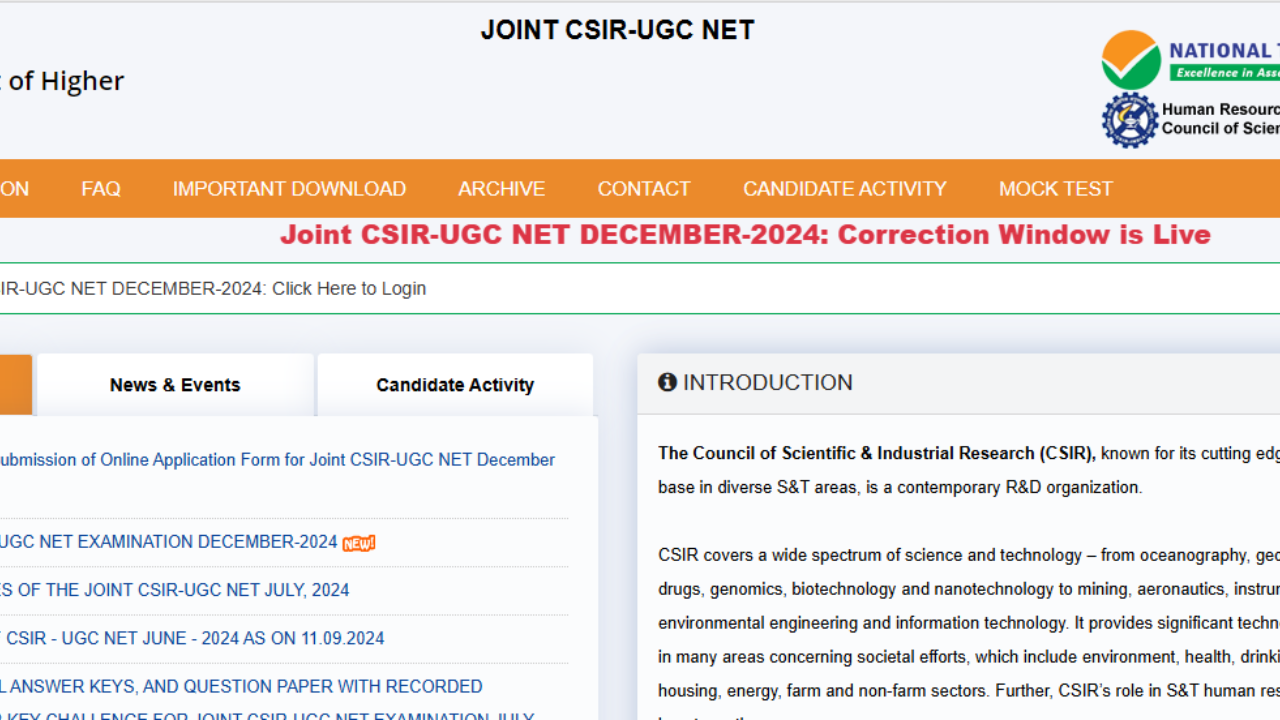
Task: Click the orange NEW! badge
Action: [x=358, y=542]
